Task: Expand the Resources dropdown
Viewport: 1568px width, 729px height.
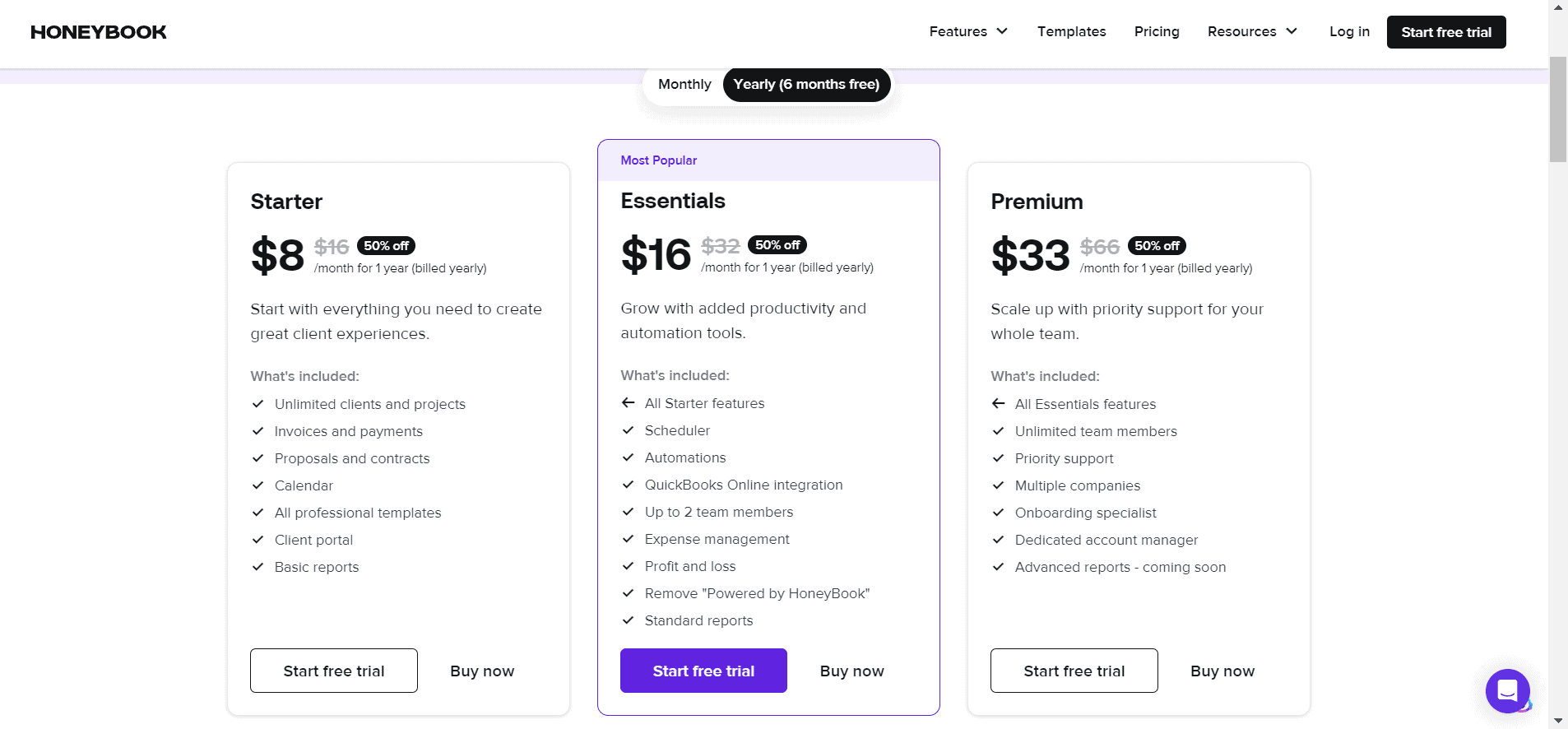Action: click(1251, 31)
